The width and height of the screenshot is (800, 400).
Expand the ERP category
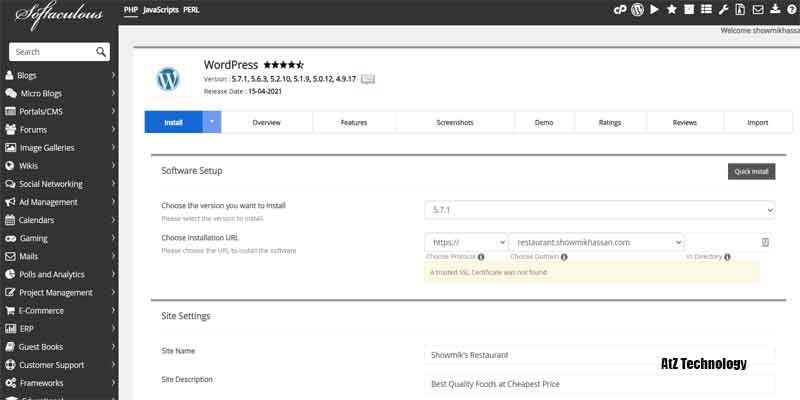[x=60, y=329]
